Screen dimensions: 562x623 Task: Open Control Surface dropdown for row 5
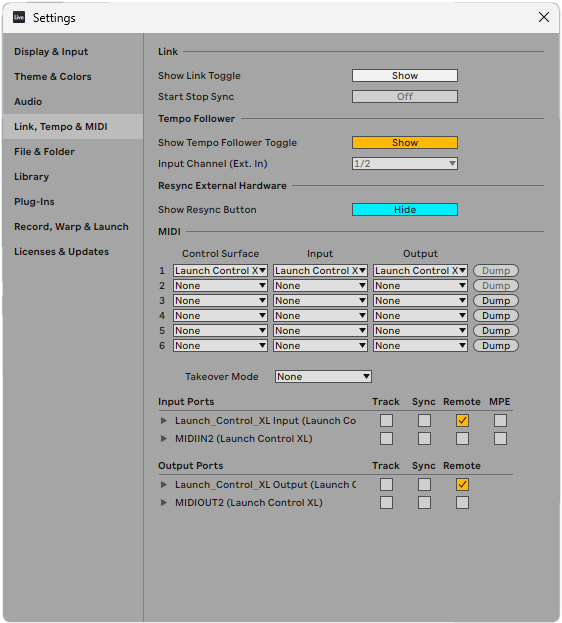pyautogui.click(x=220, y=331)
